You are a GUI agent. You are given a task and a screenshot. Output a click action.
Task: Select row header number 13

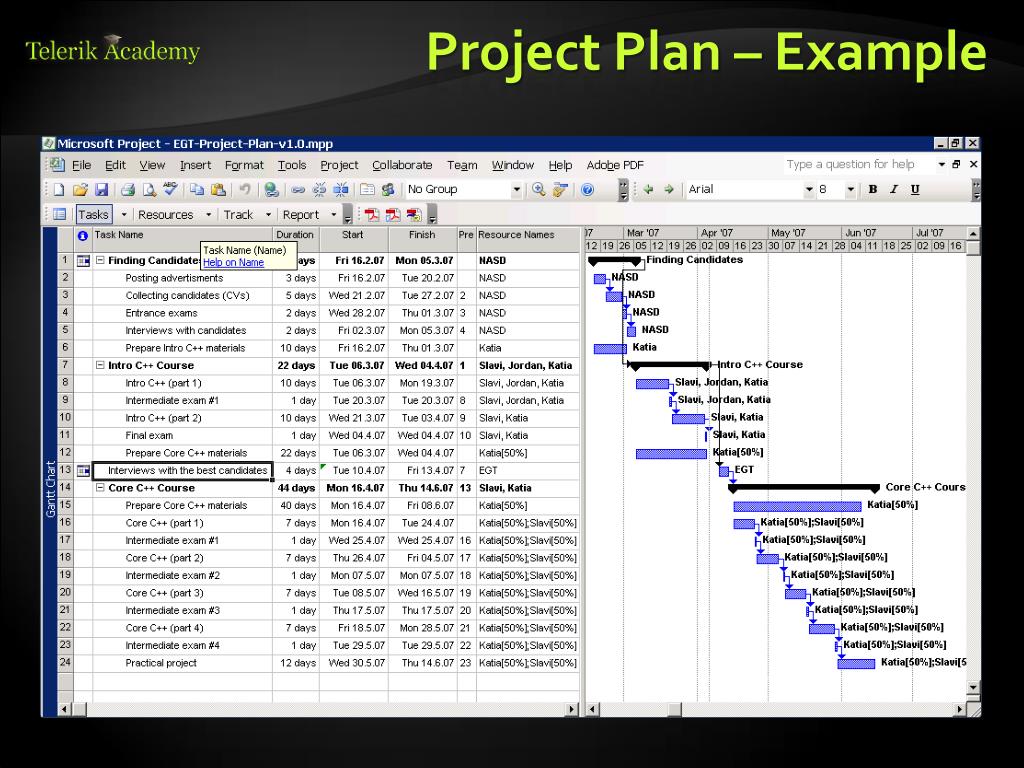pos(65,470)
